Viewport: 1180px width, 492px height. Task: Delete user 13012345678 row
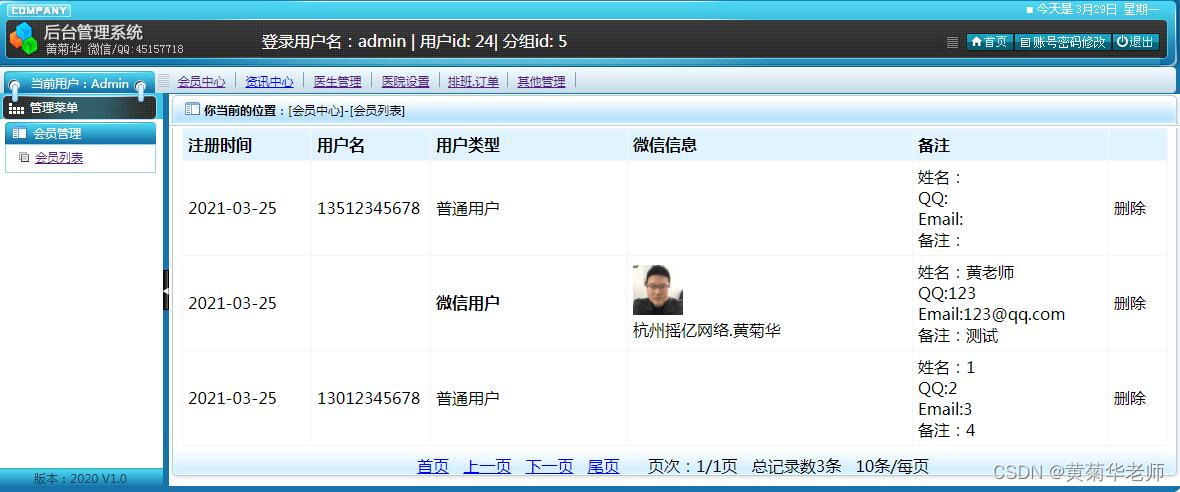tap(1130, 399)
